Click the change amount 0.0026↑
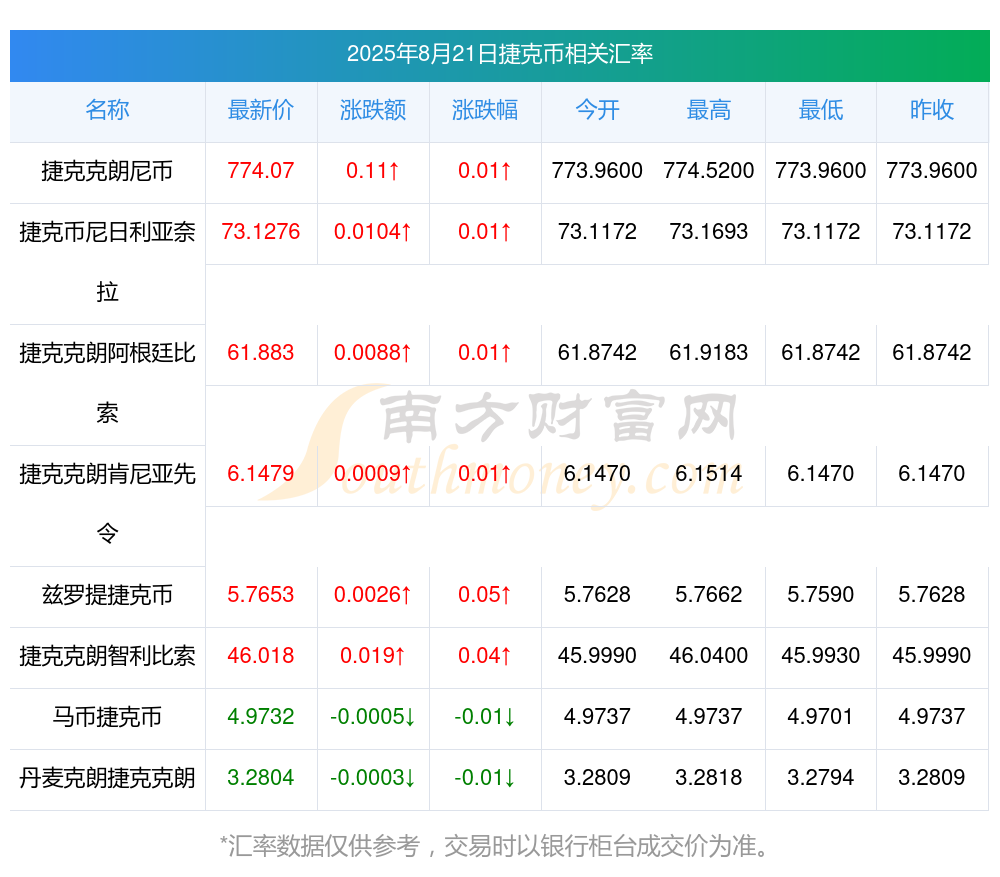The height and width of the screenshot is (877, 1000). 373,594
